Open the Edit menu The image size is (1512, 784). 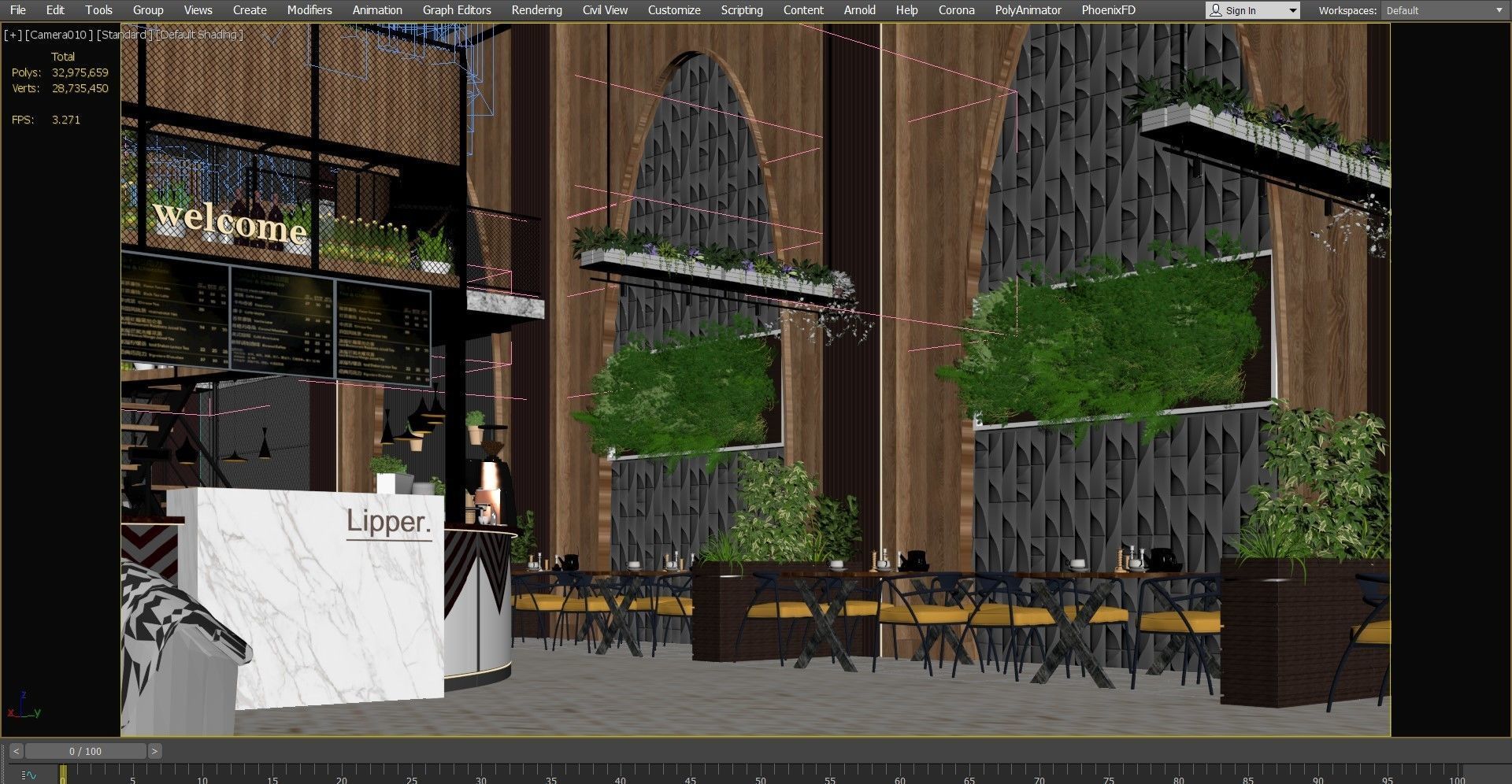[55, 10]
